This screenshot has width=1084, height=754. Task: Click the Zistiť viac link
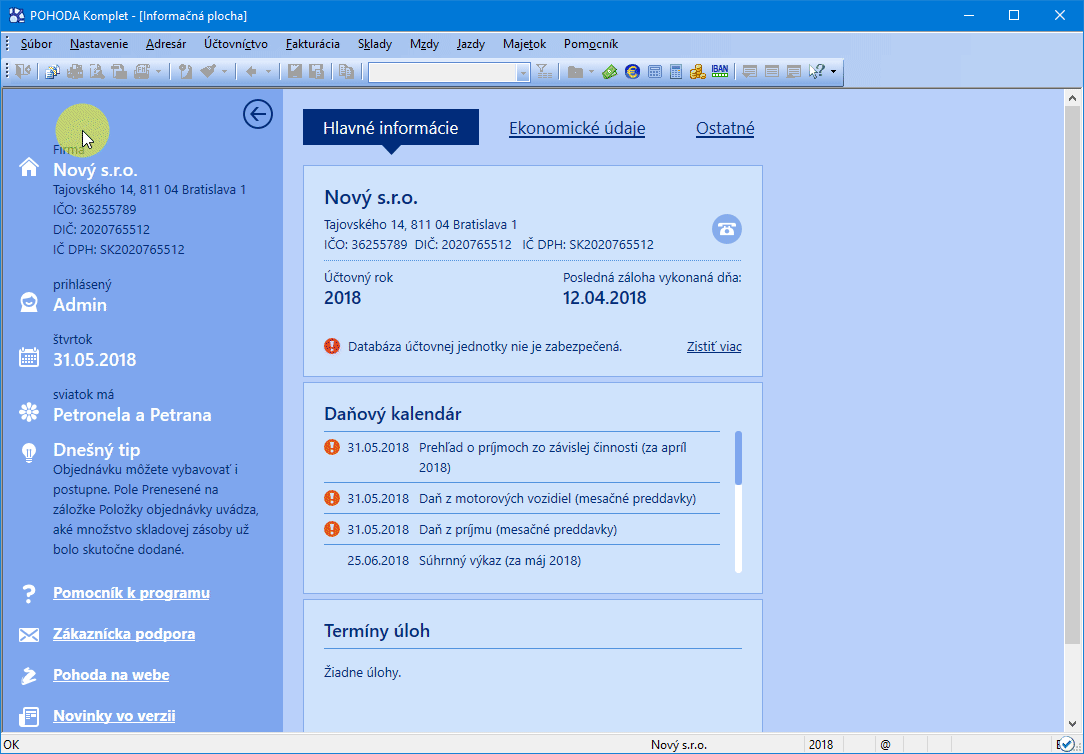[714, 347]
